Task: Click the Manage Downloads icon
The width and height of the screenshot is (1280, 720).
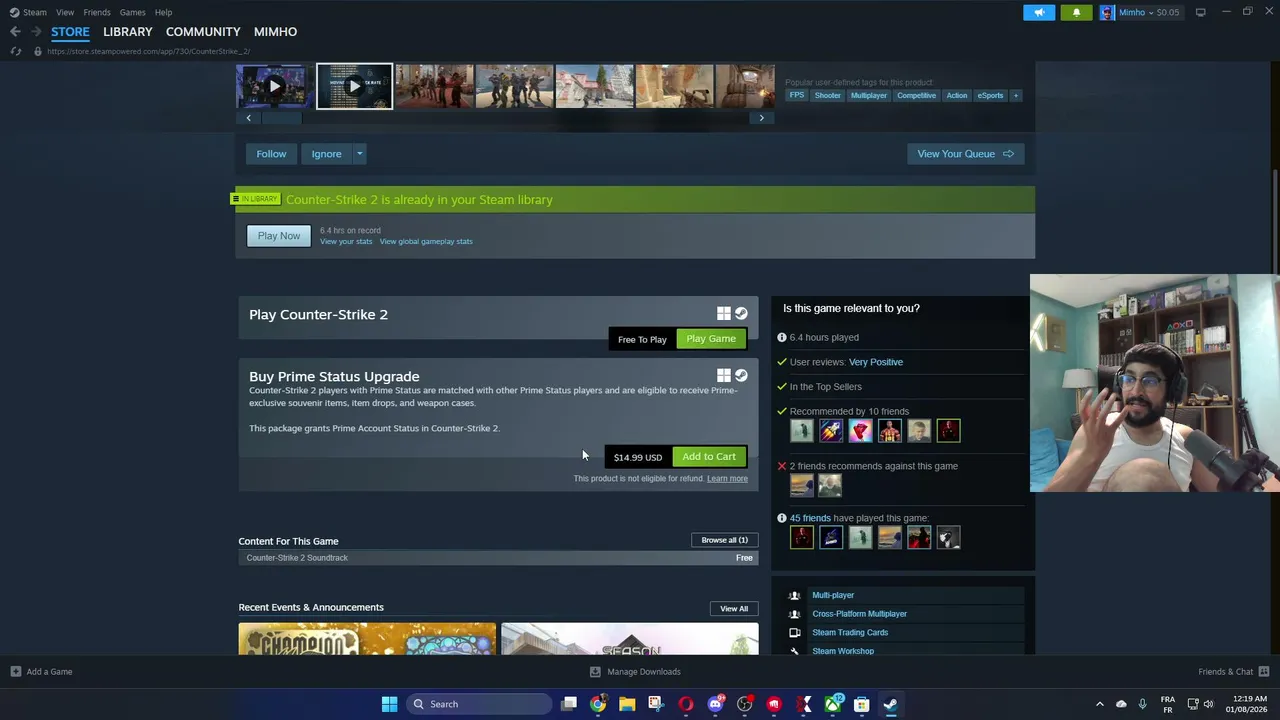Action: tap(595, 672)
